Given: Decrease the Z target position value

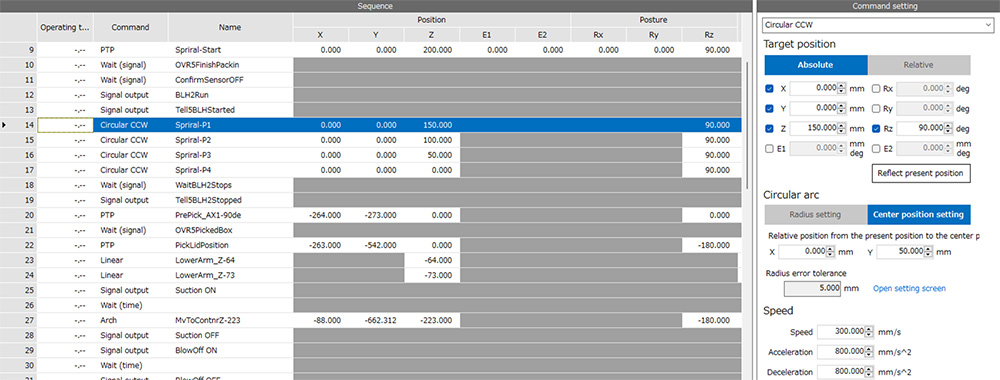Looking at the screenshot, I should (841, 131).
